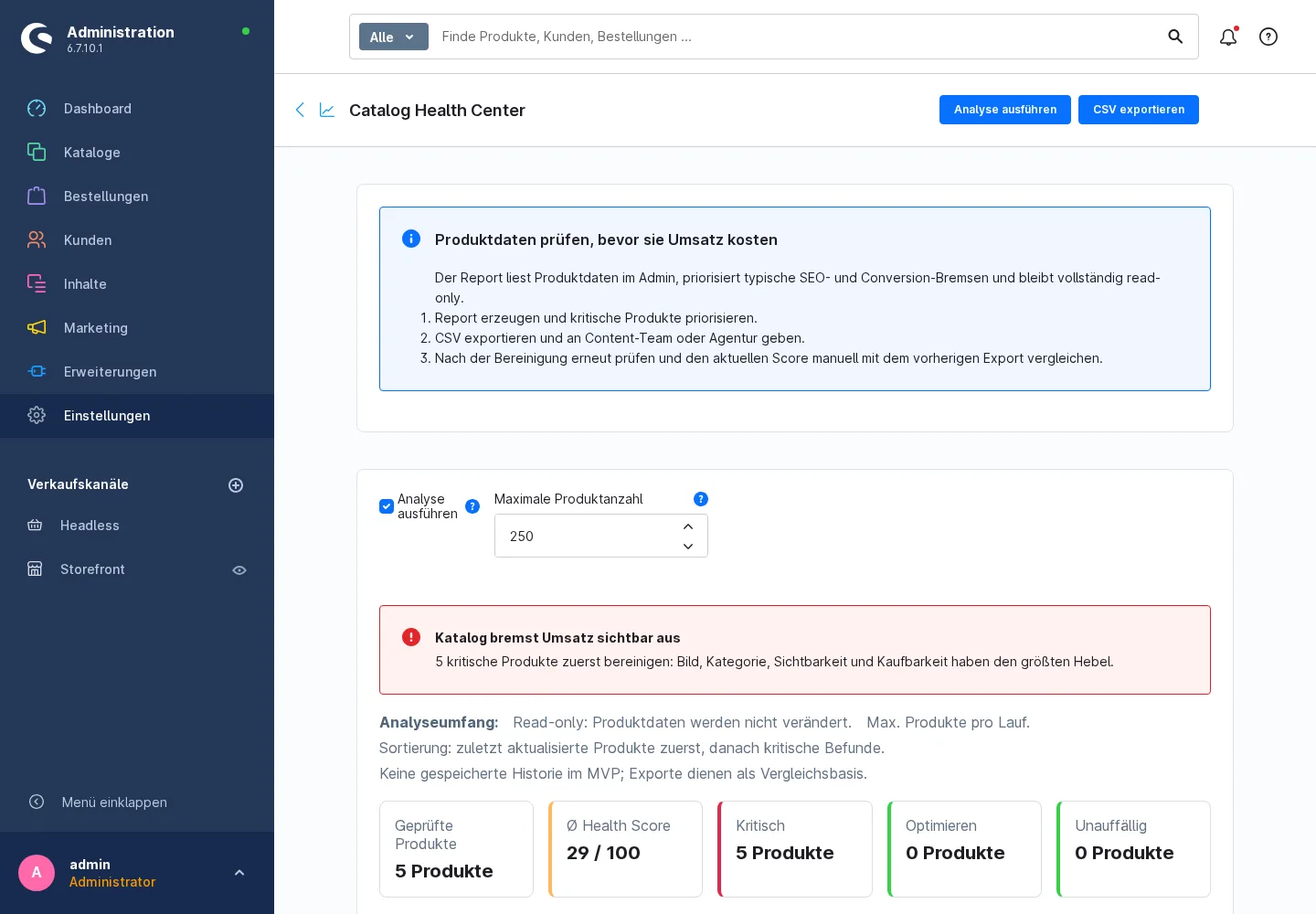This screenshot has height=914, width=1316.
Task: Uncheck the Analyse ausführen checkbox
Action: (x=387, y=506)
